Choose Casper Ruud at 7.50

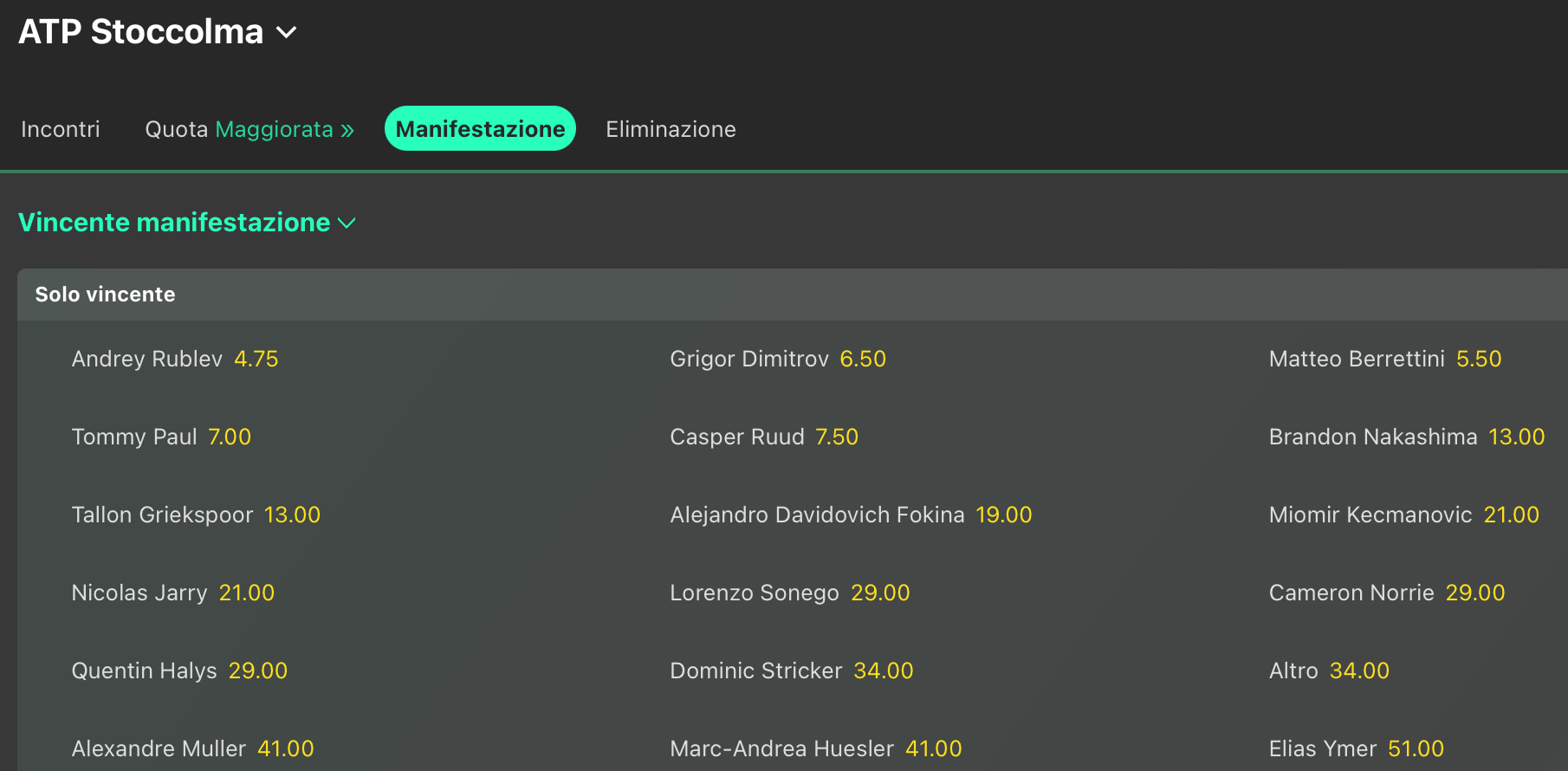pos(763,437)
